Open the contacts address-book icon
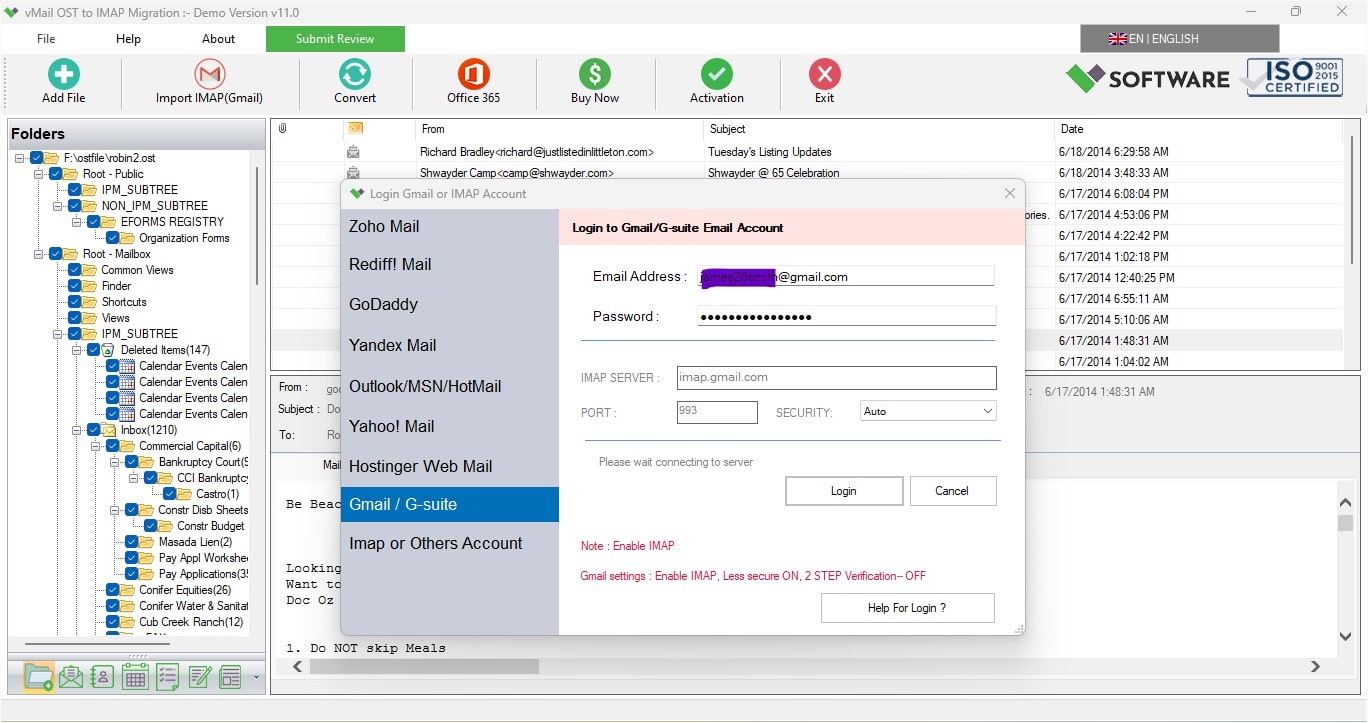The image size is (1368, 723). (102, 677)
